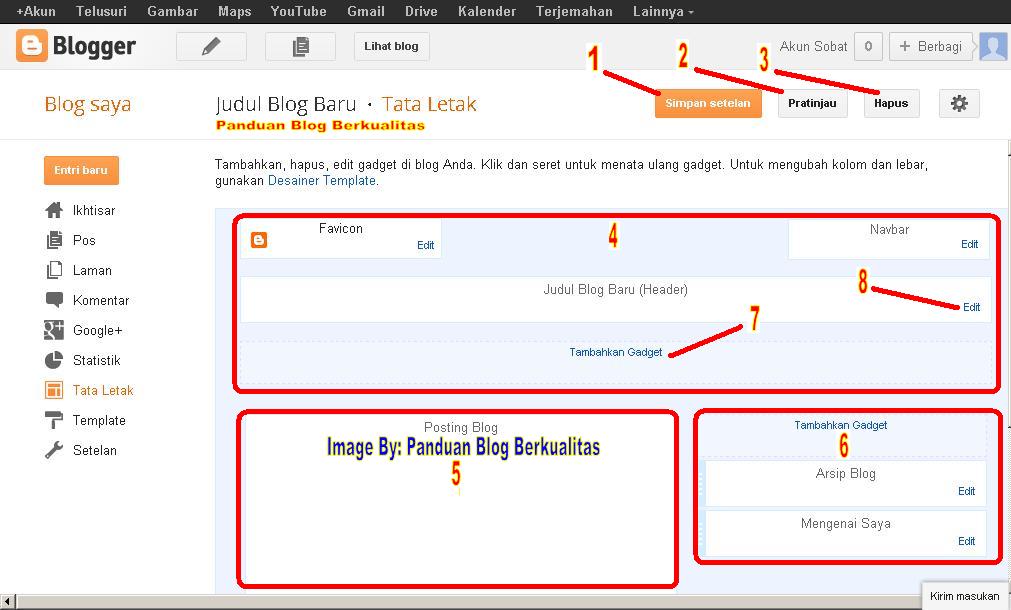The height and width of the screenshot is (610, 1011).
Task: Select the pencil compose icon
Action: point(210,46)
